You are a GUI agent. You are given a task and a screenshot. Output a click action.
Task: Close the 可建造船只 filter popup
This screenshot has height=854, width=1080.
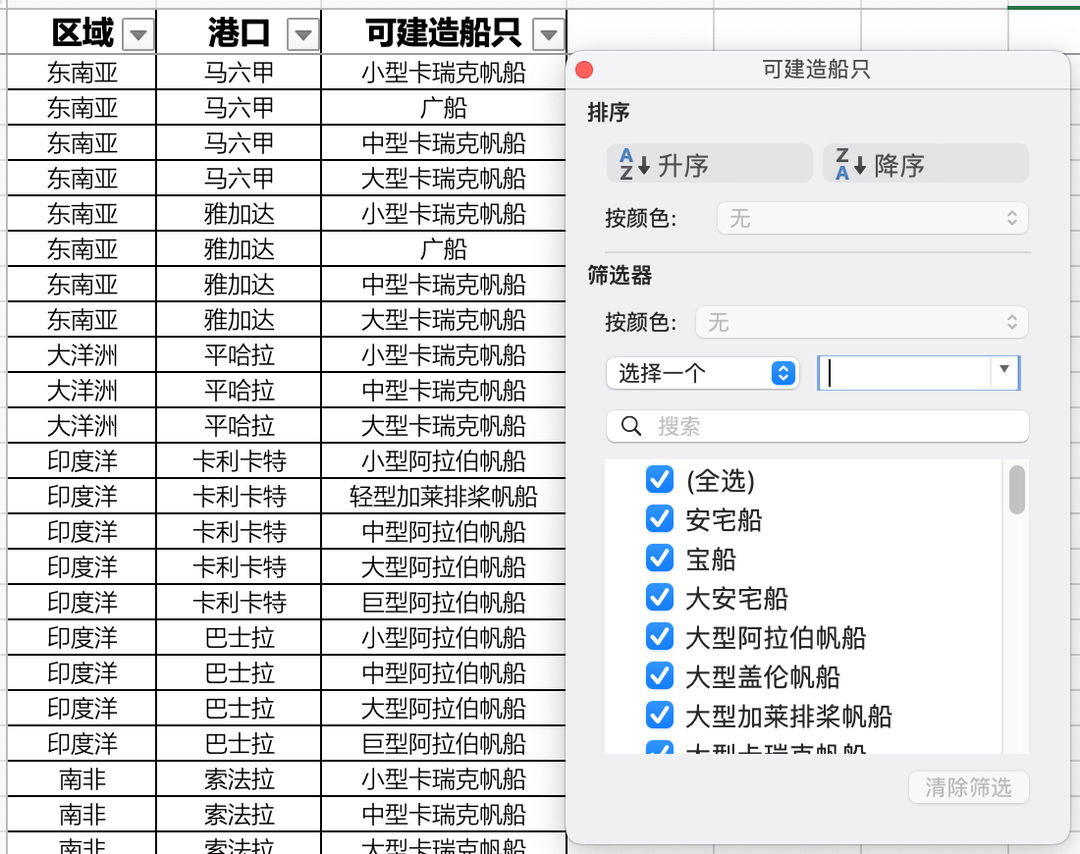click(x=585, y=70)
